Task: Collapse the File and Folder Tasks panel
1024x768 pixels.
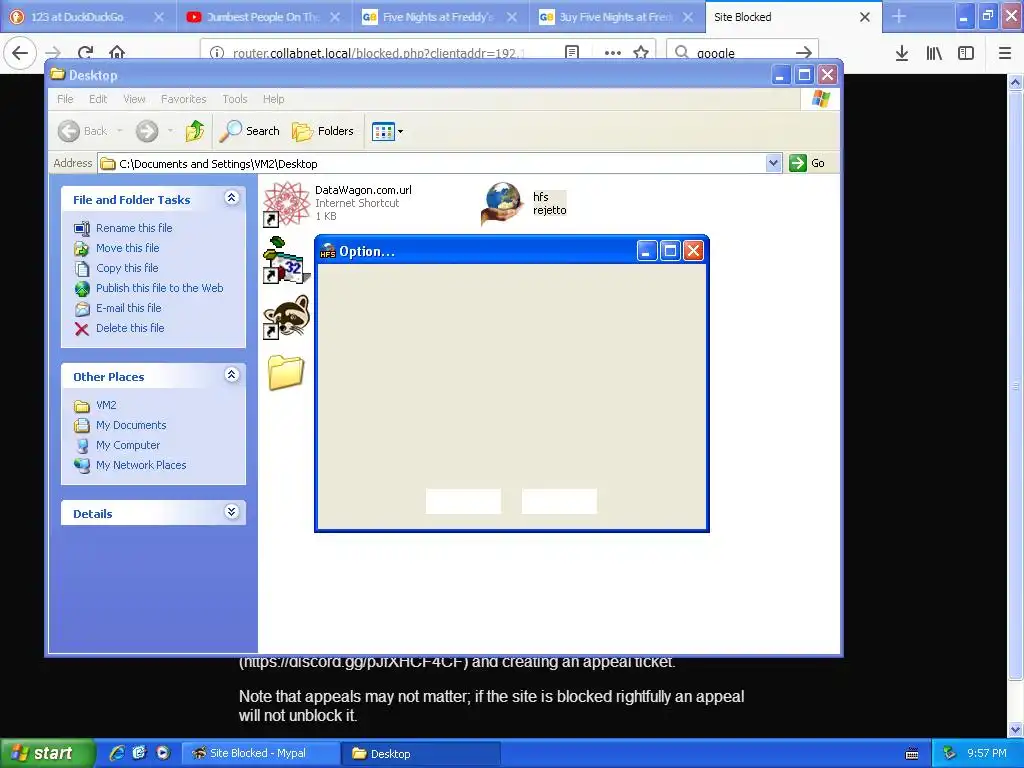Action: coord(232,198)
